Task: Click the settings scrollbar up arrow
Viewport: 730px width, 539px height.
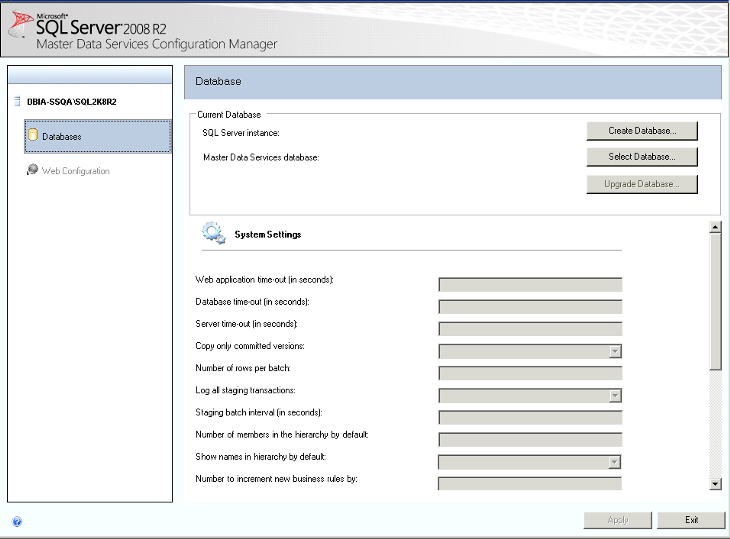Action: [x=715, y=227]
